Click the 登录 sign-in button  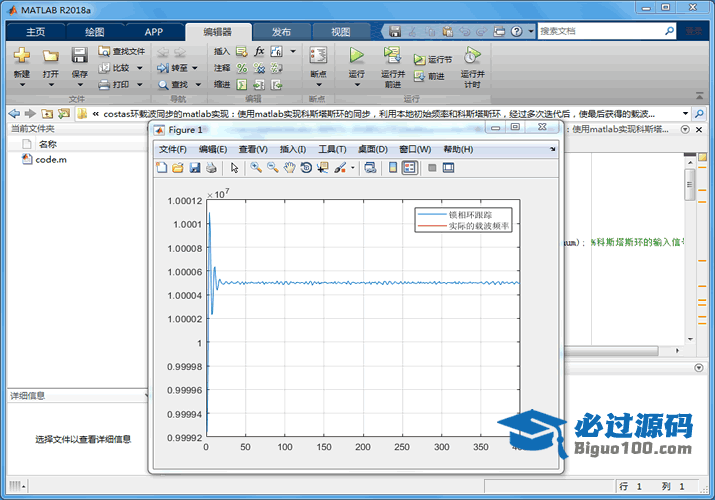pos(694,31)
